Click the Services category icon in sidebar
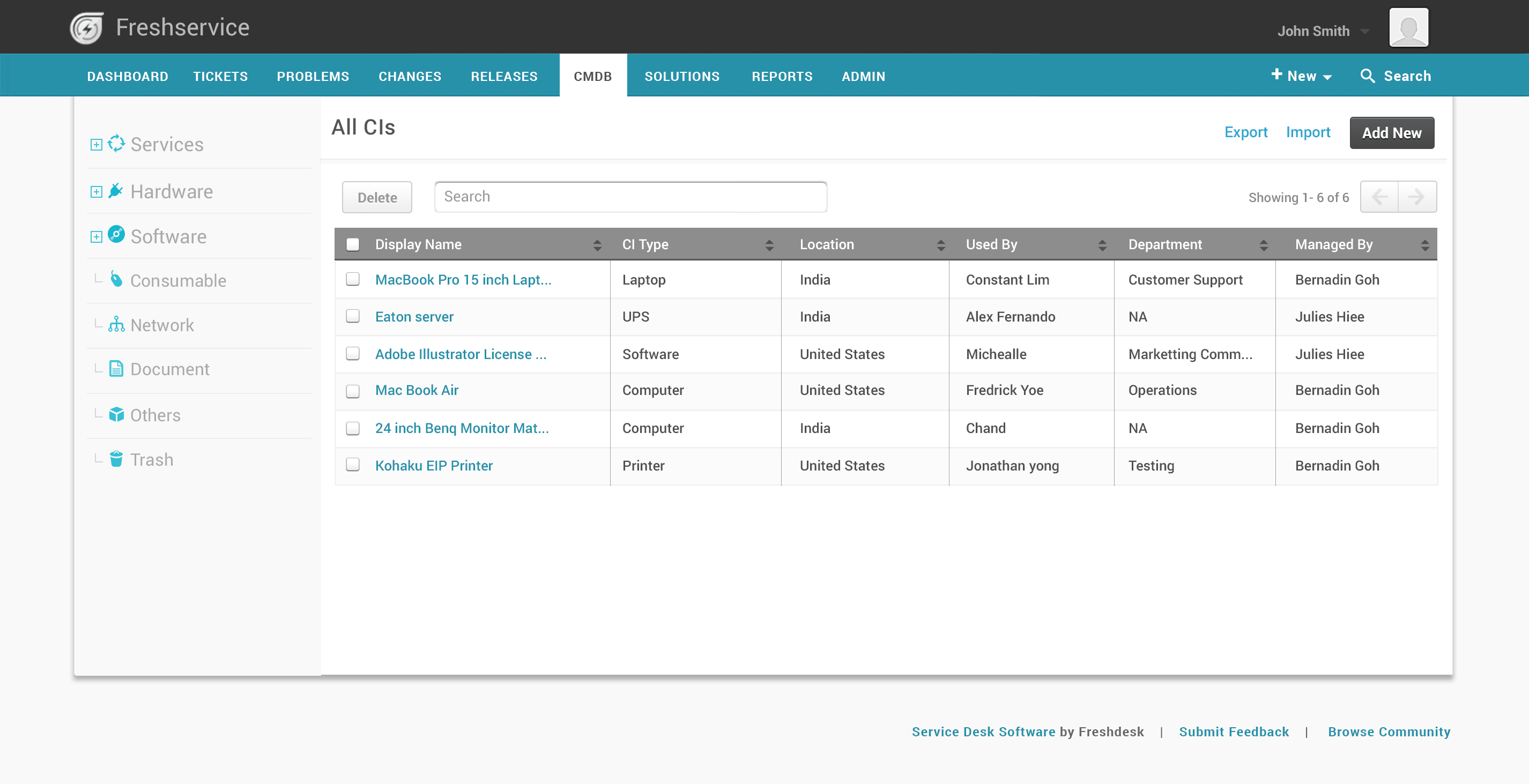1529x784 pixels. coord(116,144)
